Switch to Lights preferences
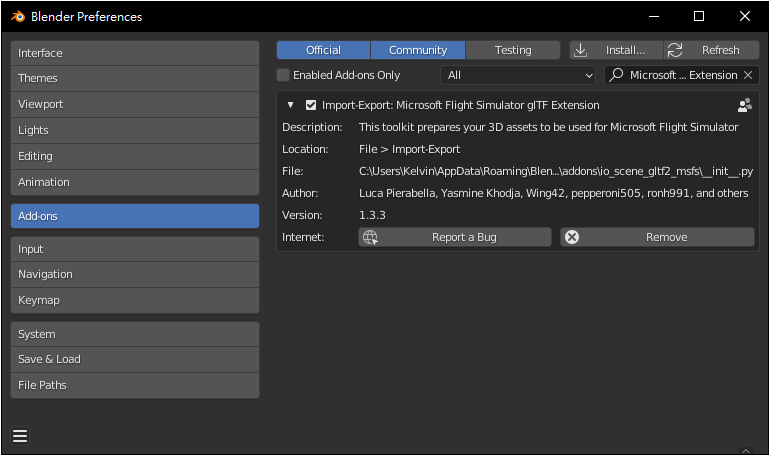 [x=135, y=131]
